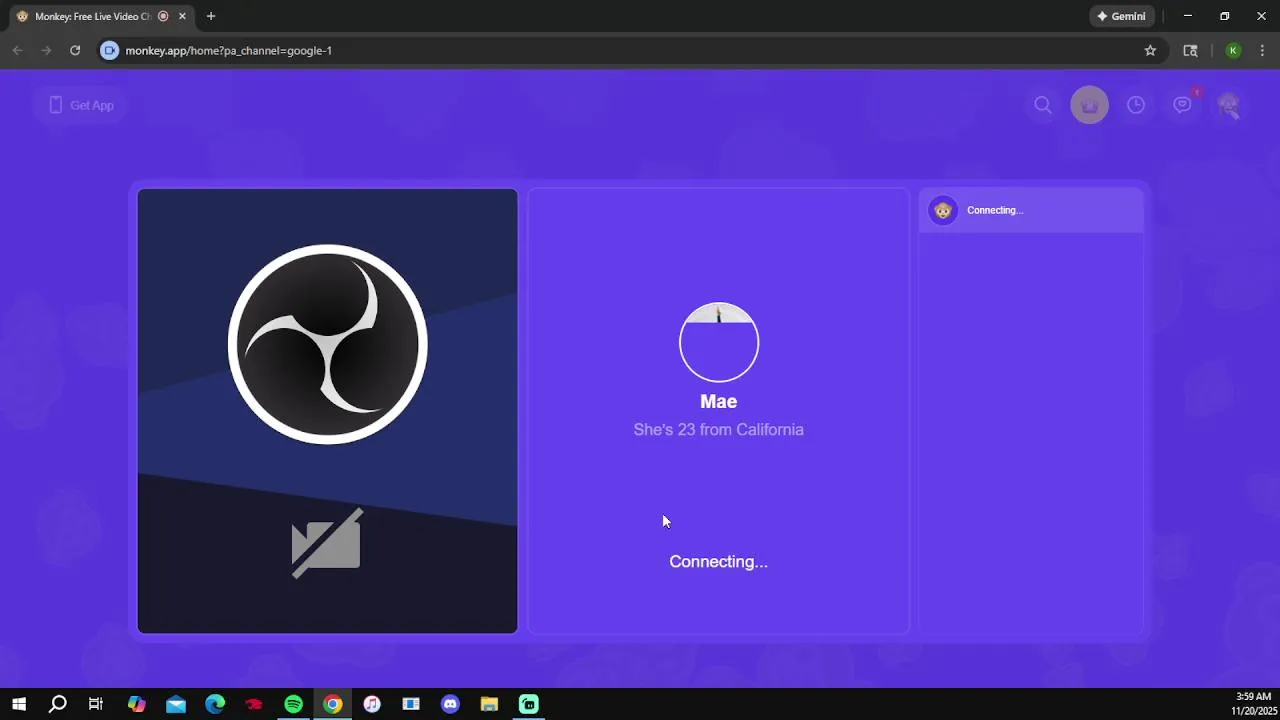This screenshot has height=720, width=1280.
Task: Click the name Mae
Action: click(x=719, y=402)
